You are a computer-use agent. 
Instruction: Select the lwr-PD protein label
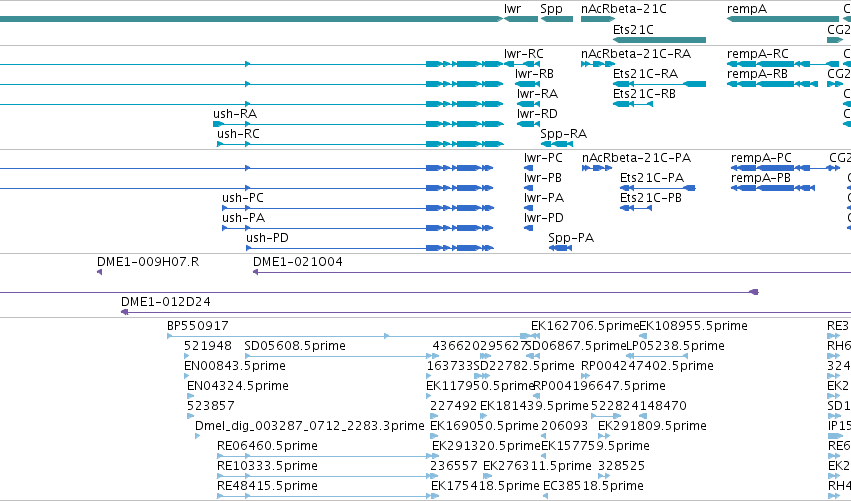pyautogui.click(x=544, y=218)
